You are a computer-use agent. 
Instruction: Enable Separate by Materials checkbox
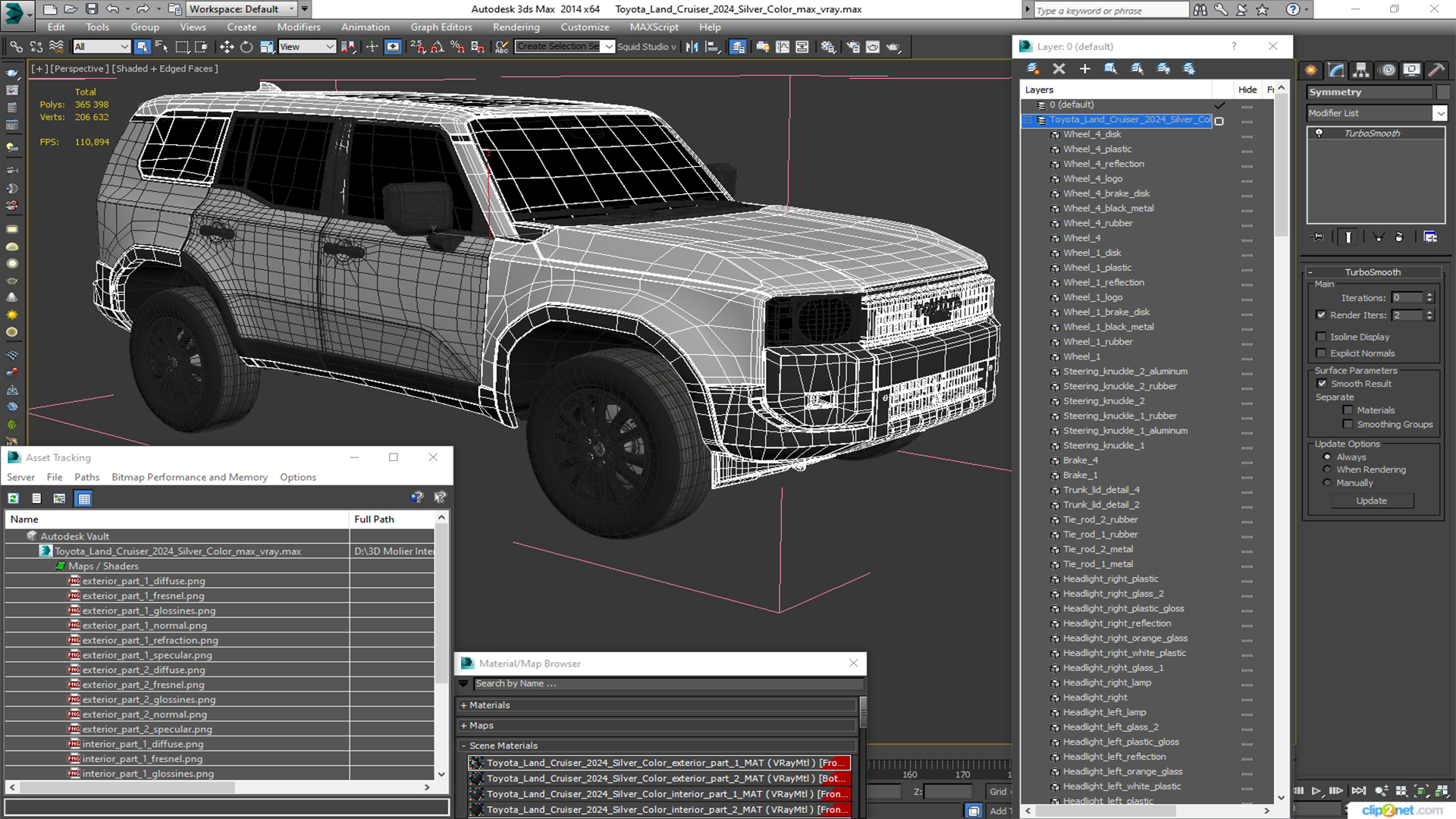pyautogui.click(x=1348, y=410)
